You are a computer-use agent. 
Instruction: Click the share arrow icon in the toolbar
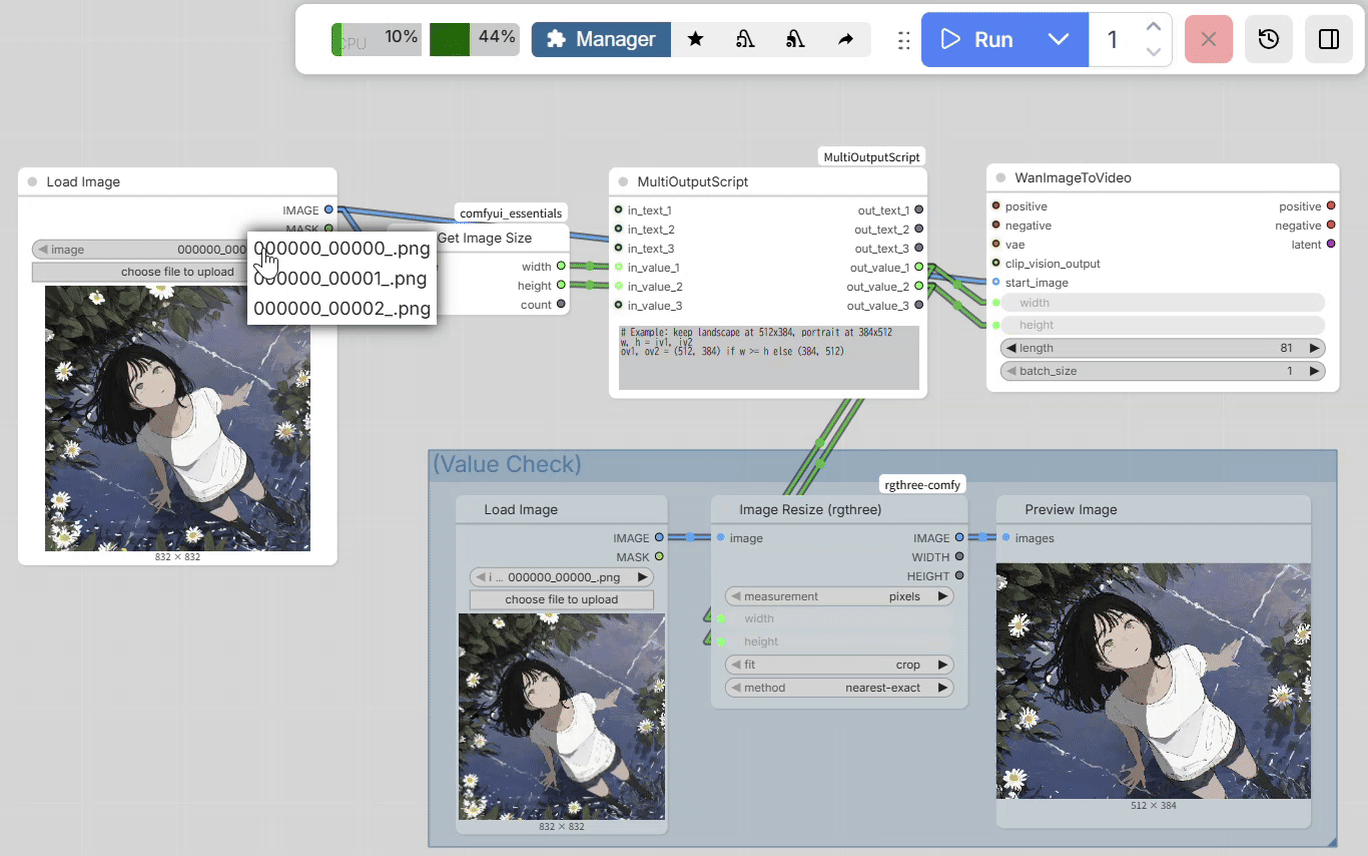(846, 39)
